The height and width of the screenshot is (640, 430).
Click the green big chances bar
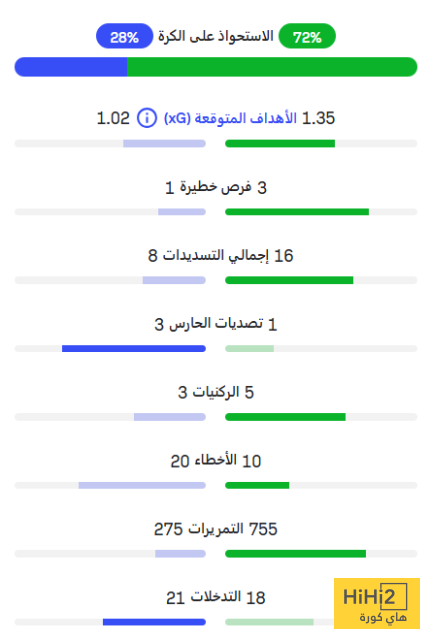(x=297, y=212)
